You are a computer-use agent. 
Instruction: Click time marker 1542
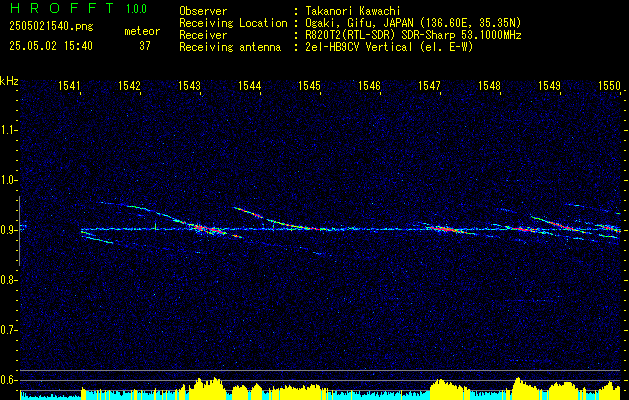(130, 85)
